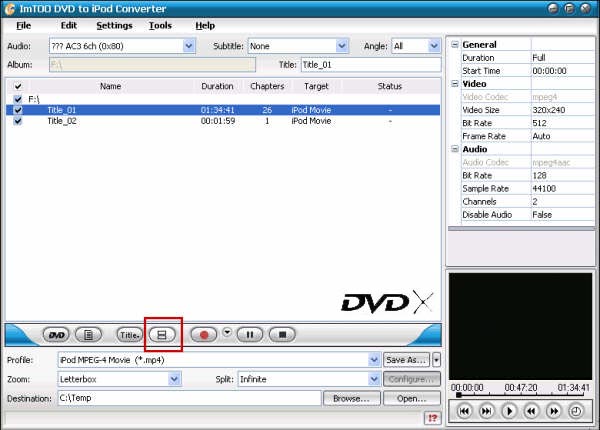Uncheck the F:\ drive checkbox
The height and width of the screenshot is (430, 600).
pos(18,99)
